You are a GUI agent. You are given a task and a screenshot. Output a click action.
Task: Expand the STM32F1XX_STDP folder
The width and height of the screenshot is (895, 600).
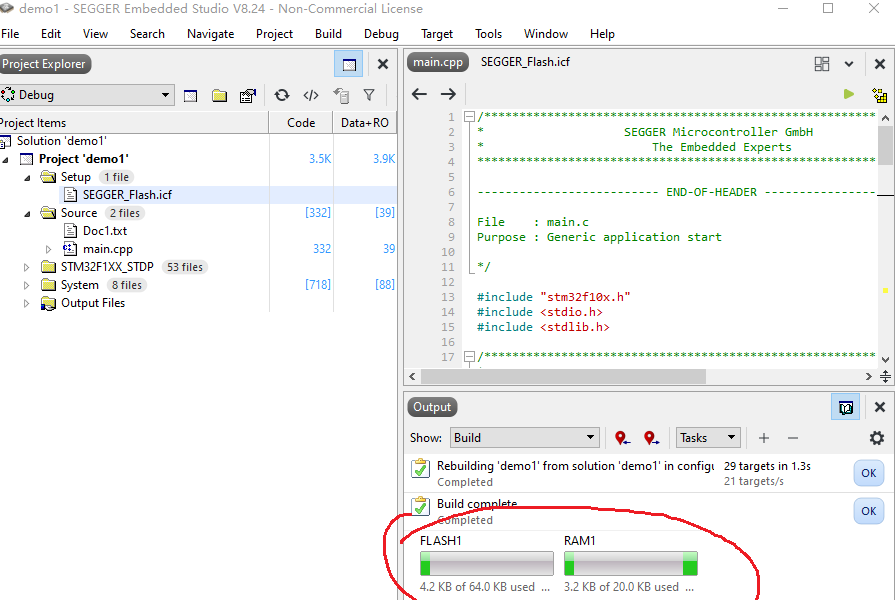26,267
